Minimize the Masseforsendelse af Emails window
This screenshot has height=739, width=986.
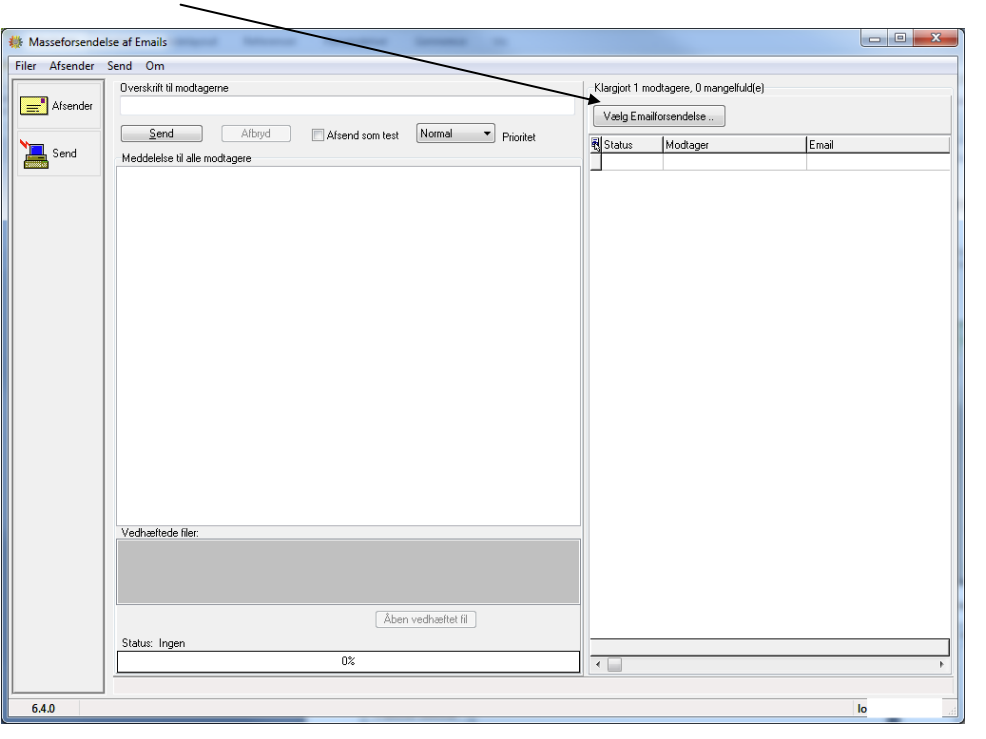tap(874, 38)
